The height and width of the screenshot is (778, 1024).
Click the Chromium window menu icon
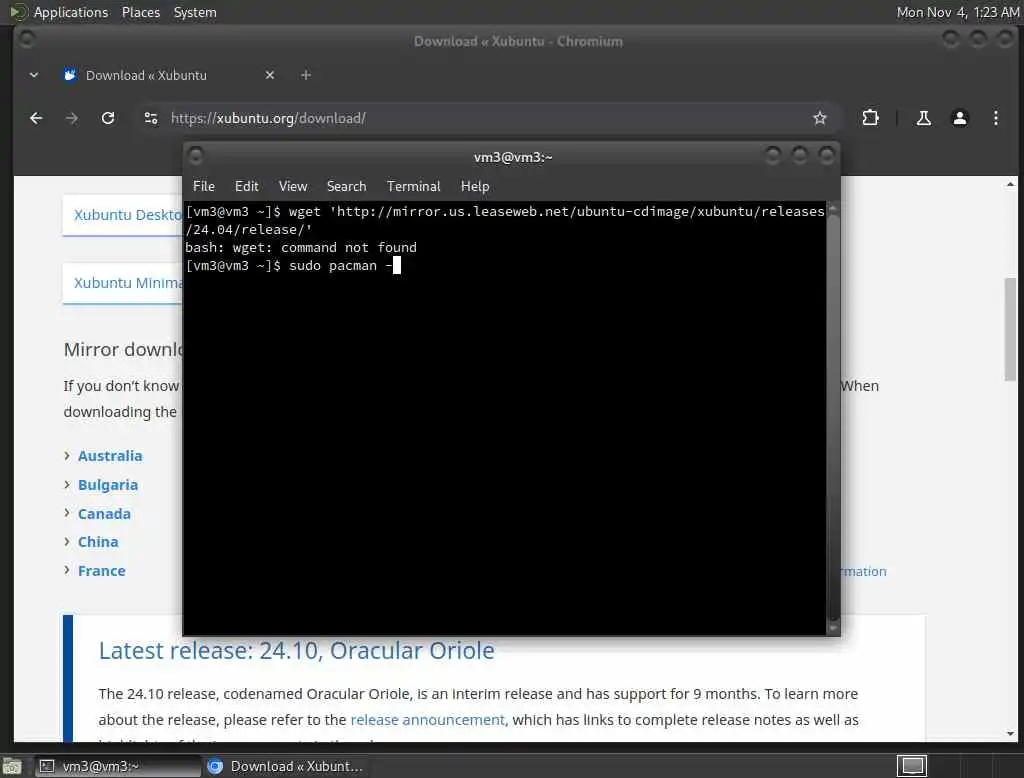[26, 39]
